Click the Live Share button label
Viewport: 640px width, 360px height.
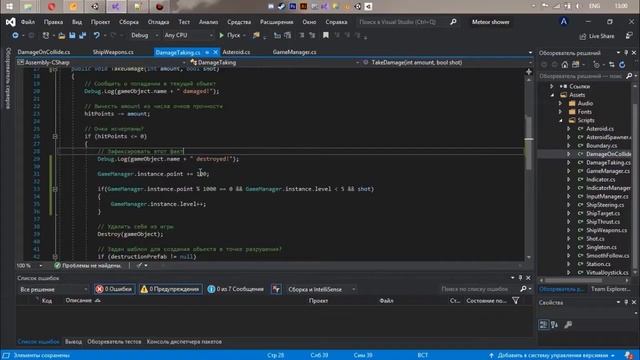pos(602,36)
